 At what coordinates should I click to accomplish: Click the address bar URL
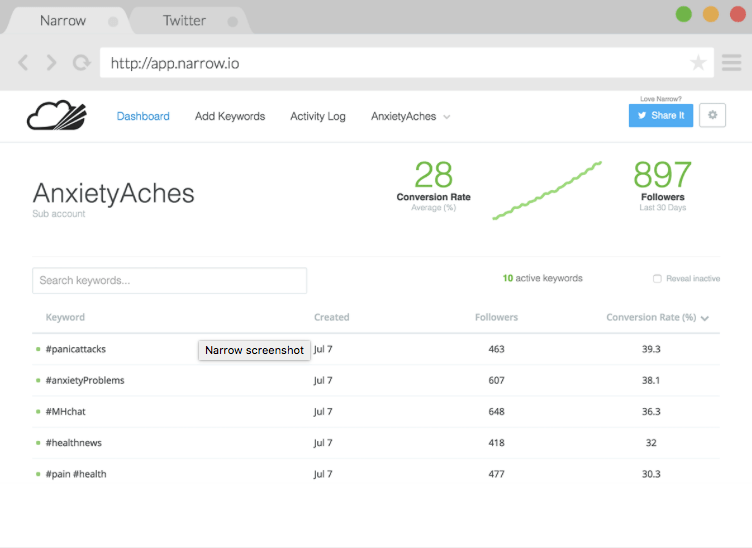(x=175, y=63)
